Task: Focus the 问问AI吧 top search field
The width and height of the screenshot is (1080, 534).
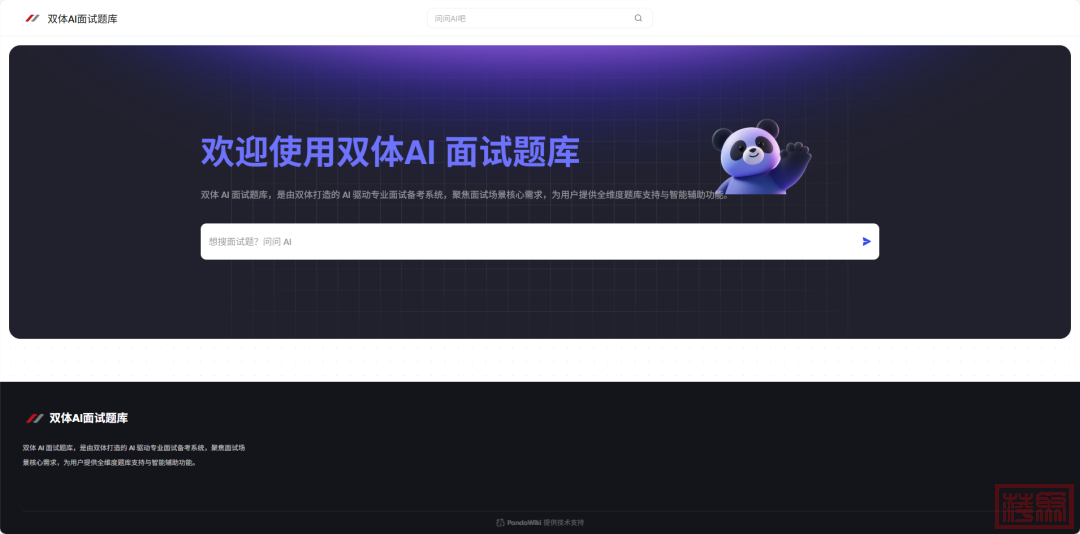Action: (x=530, y=18)
